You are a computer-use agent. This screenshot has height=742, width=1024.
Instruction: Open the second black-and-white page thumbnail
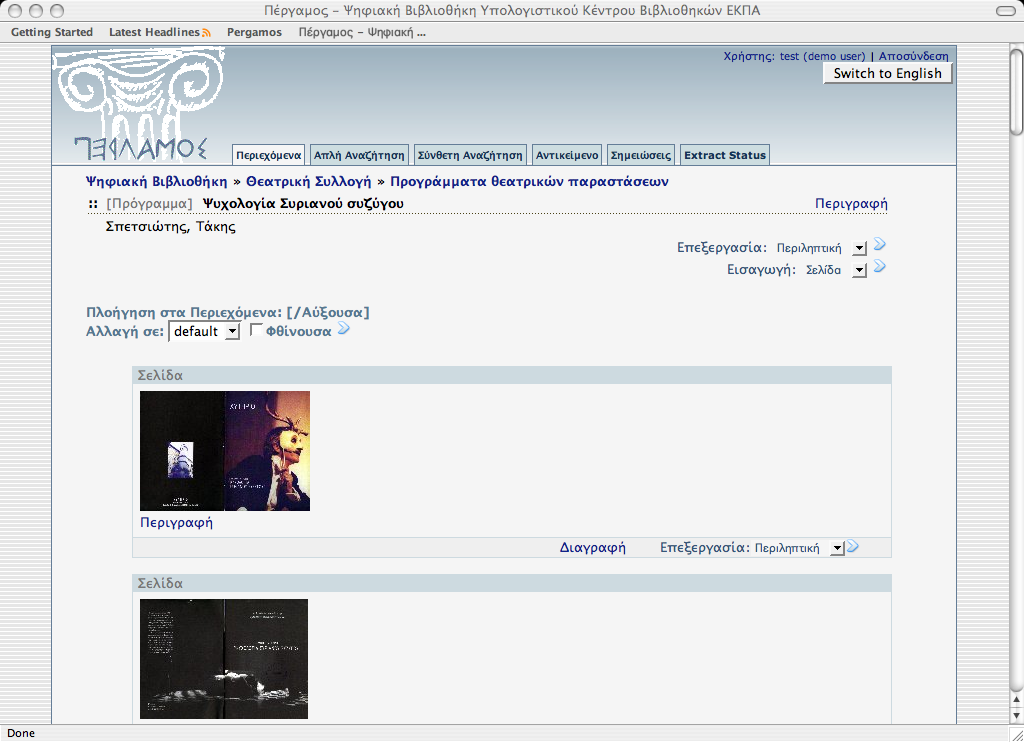point(223,658)
